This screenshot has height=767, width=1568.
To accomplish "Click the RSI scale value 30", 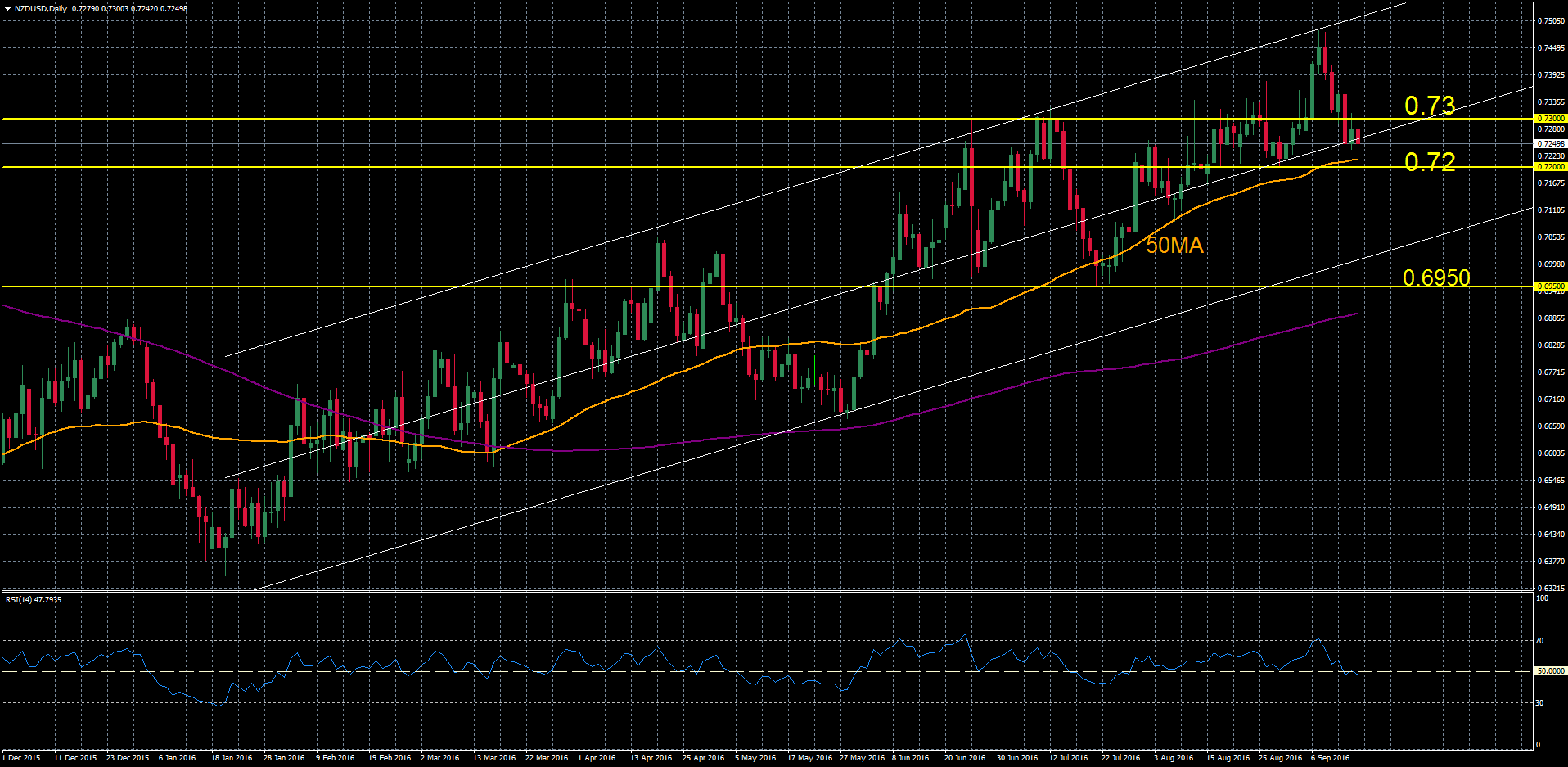I will click(x=1540, y=703).
